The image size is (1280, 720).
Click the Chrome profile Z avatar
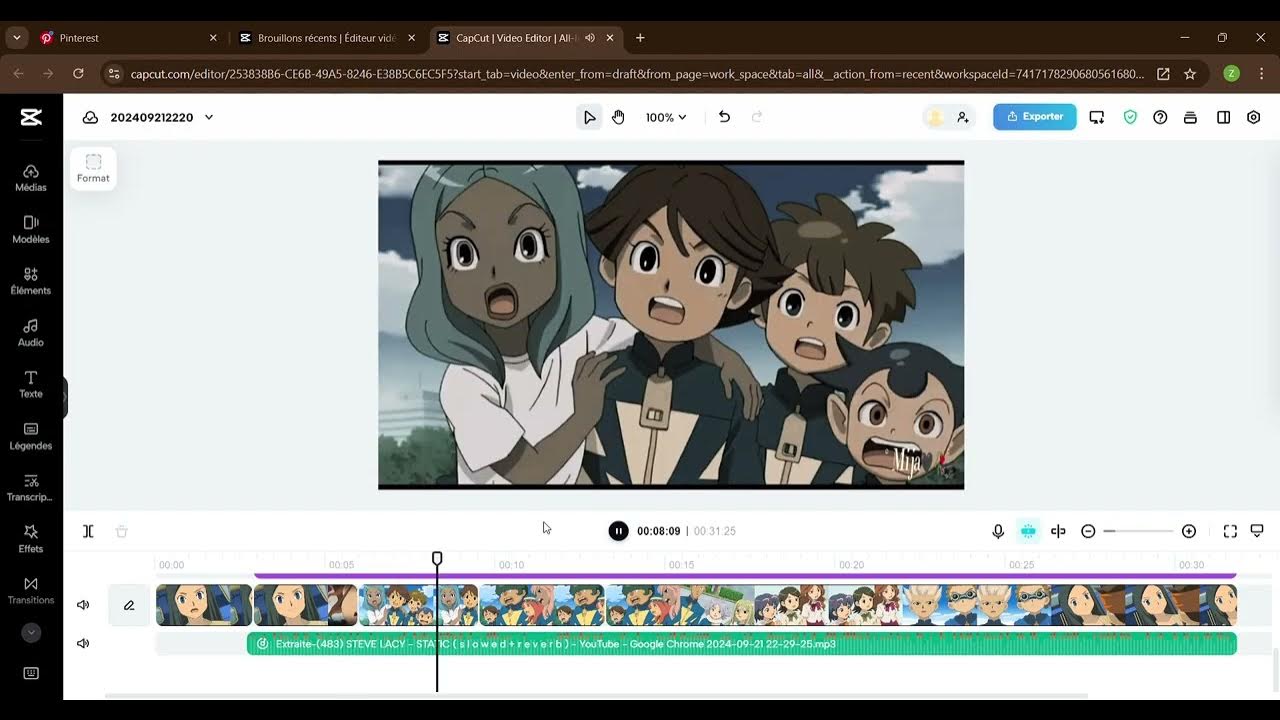point(1231,74)
